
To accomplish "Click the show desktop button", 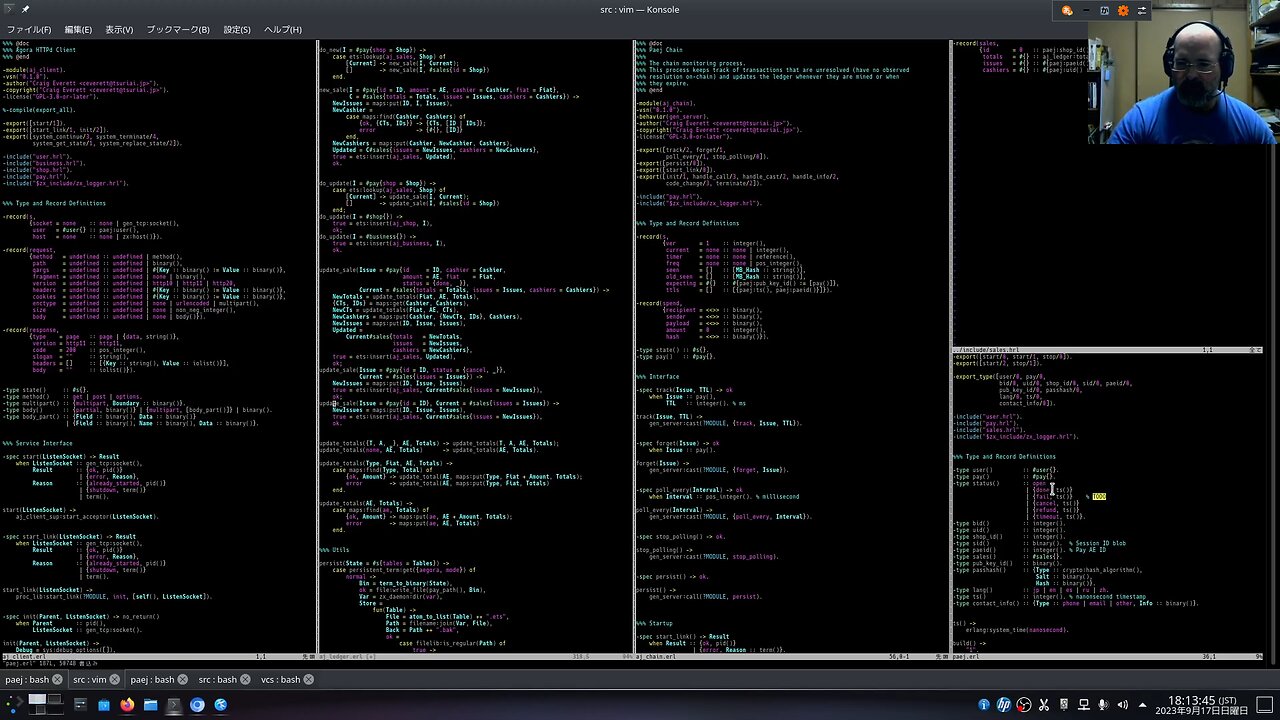I will (x=1265, y=705).
